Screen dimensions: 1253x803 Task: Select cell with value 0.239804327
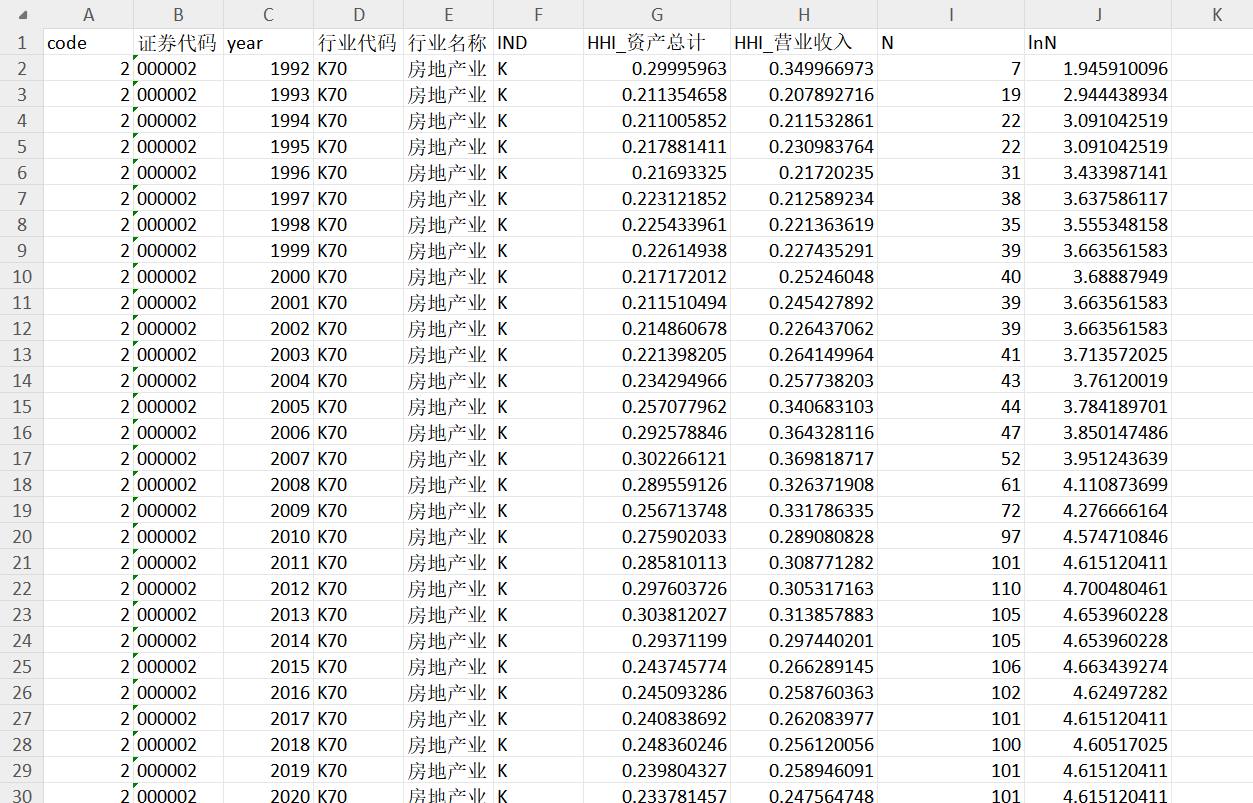click(x=657, y=771)
